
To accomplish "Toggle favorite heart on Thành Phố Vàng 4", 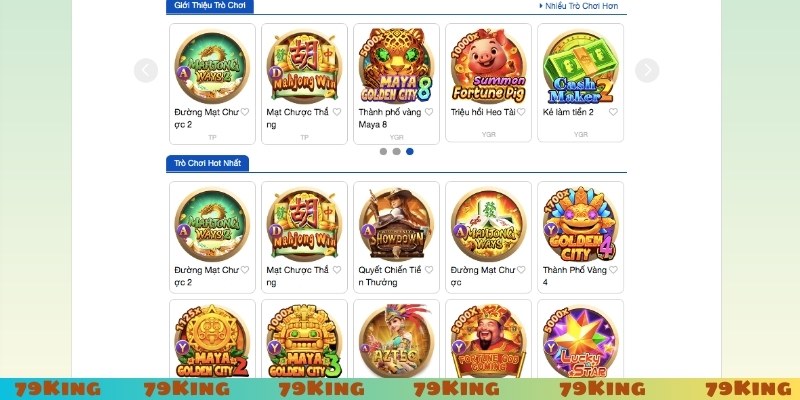I will [x=613, y=270].
